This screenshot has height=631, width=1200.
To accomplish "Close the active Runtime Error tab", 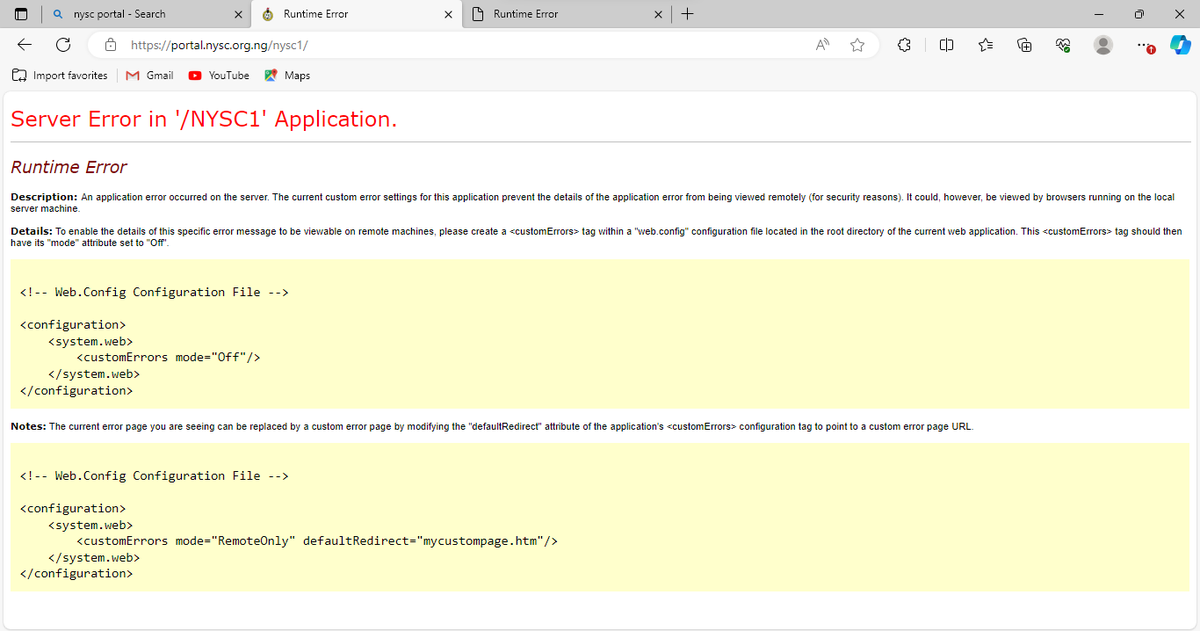I will coord(448,14).
